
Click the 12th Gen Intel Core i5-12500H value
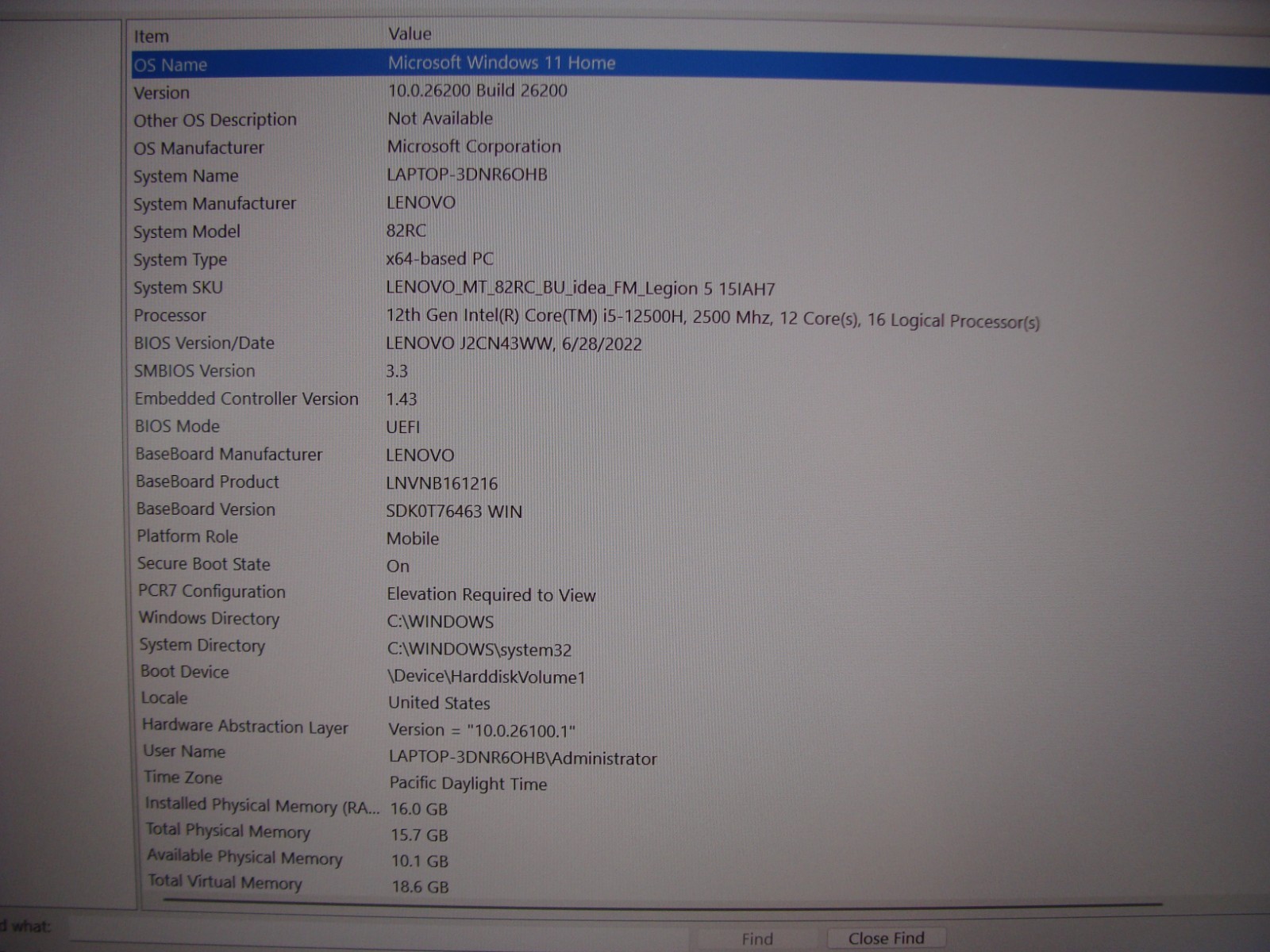pyautogui.click(x=713, y=318)
